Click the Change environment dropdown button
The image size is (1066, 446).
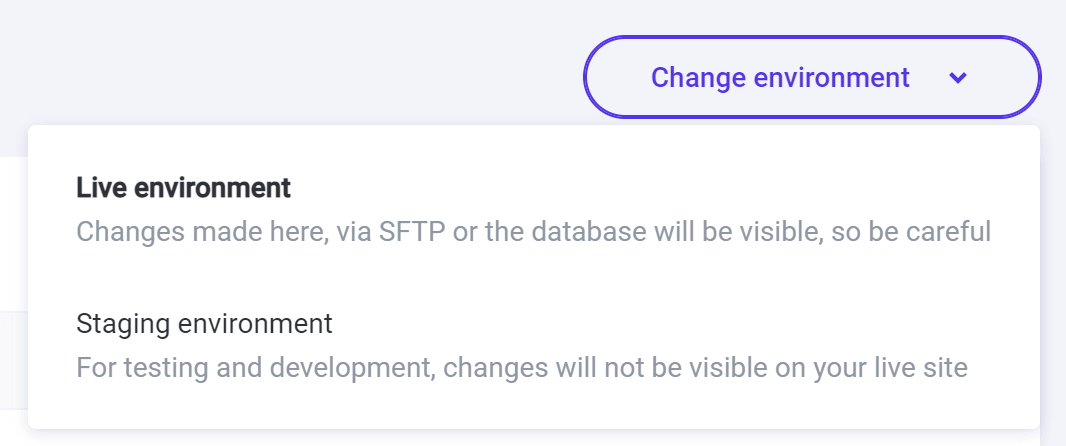click(x=811, y=77)
